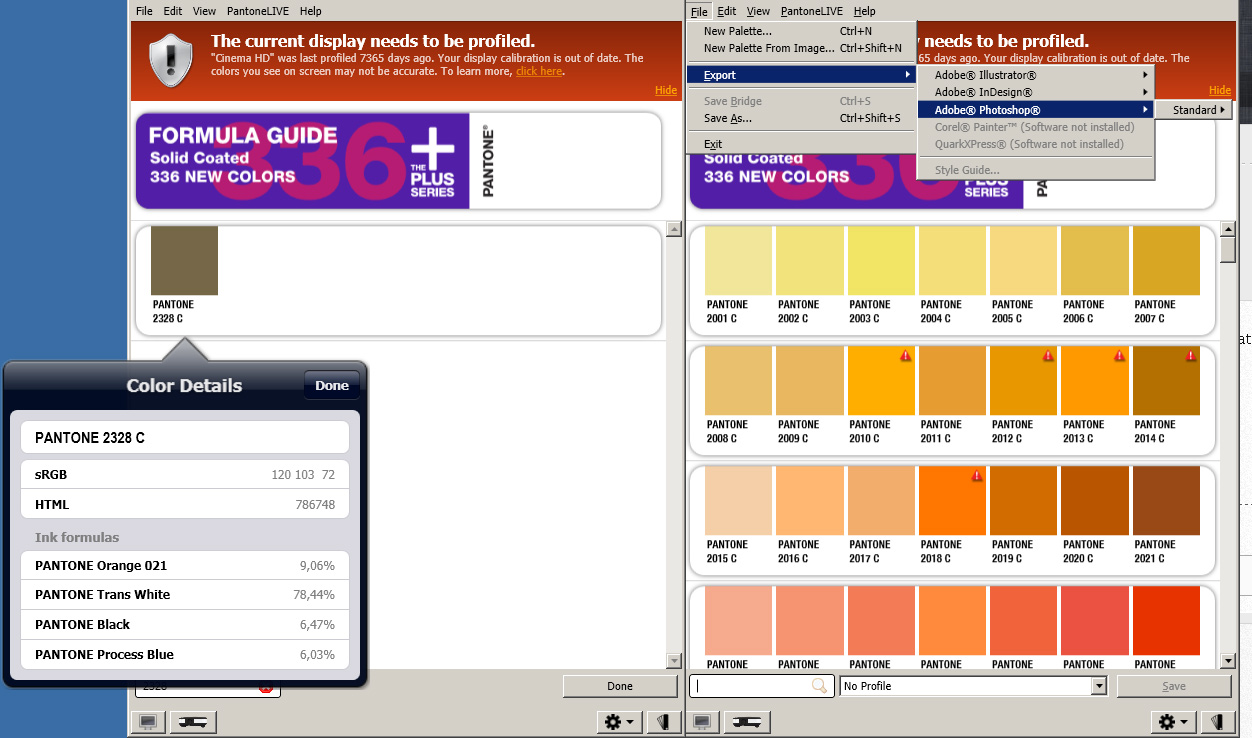Image resolution: width=1252 pixels, height=738 pixels.
Task: Click the 'click here' link in left banner
Action: coord(539,71)
